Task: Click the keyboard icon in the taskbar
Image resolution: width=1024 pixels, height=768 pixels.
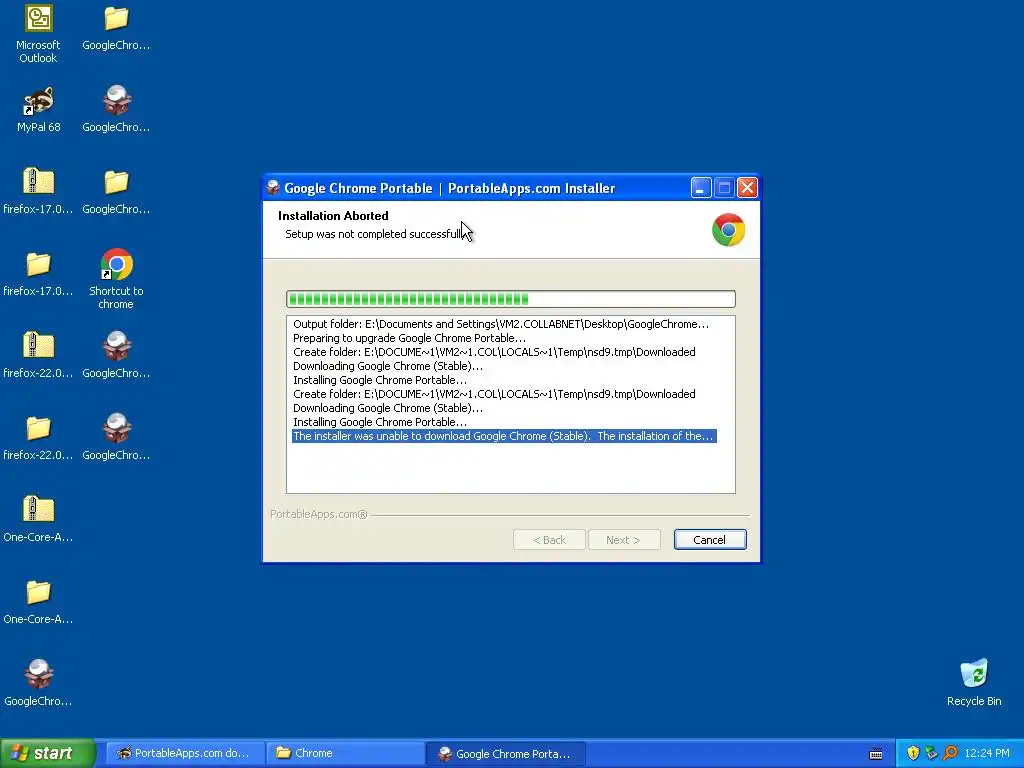Action: pos(876,754)
